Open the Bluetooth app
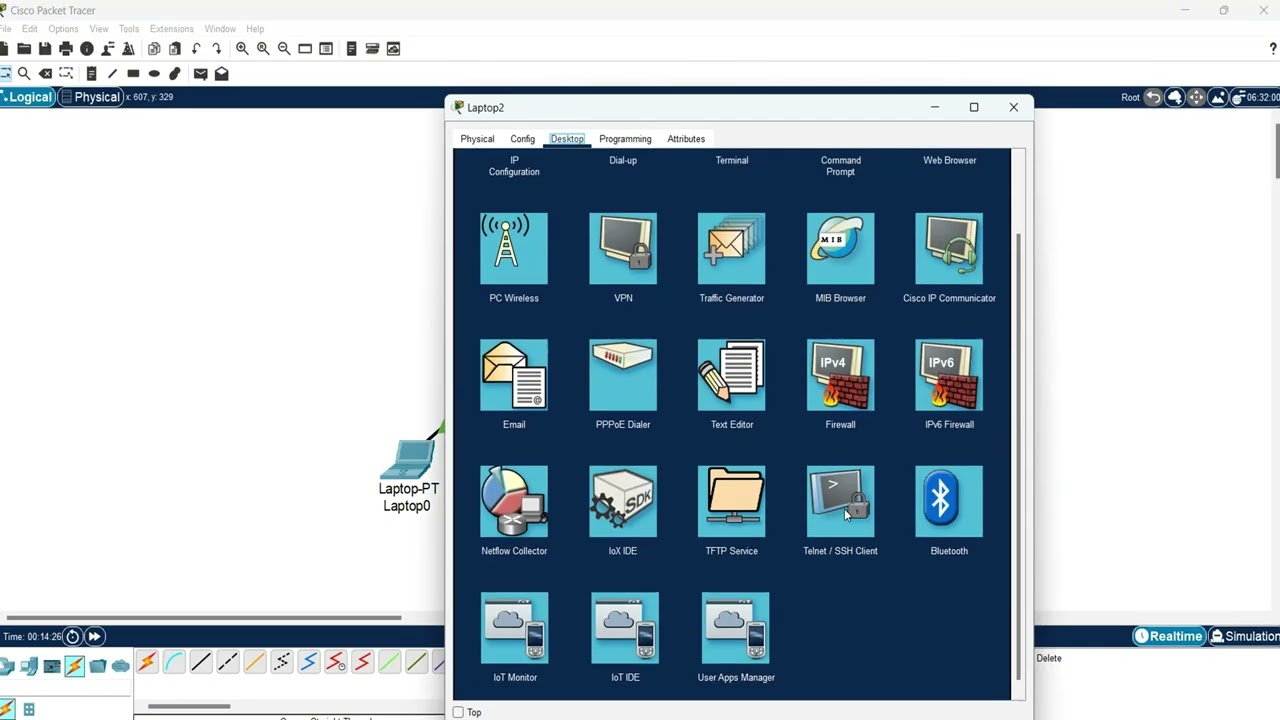This screenshot has height=720, width=1280. 949,501
